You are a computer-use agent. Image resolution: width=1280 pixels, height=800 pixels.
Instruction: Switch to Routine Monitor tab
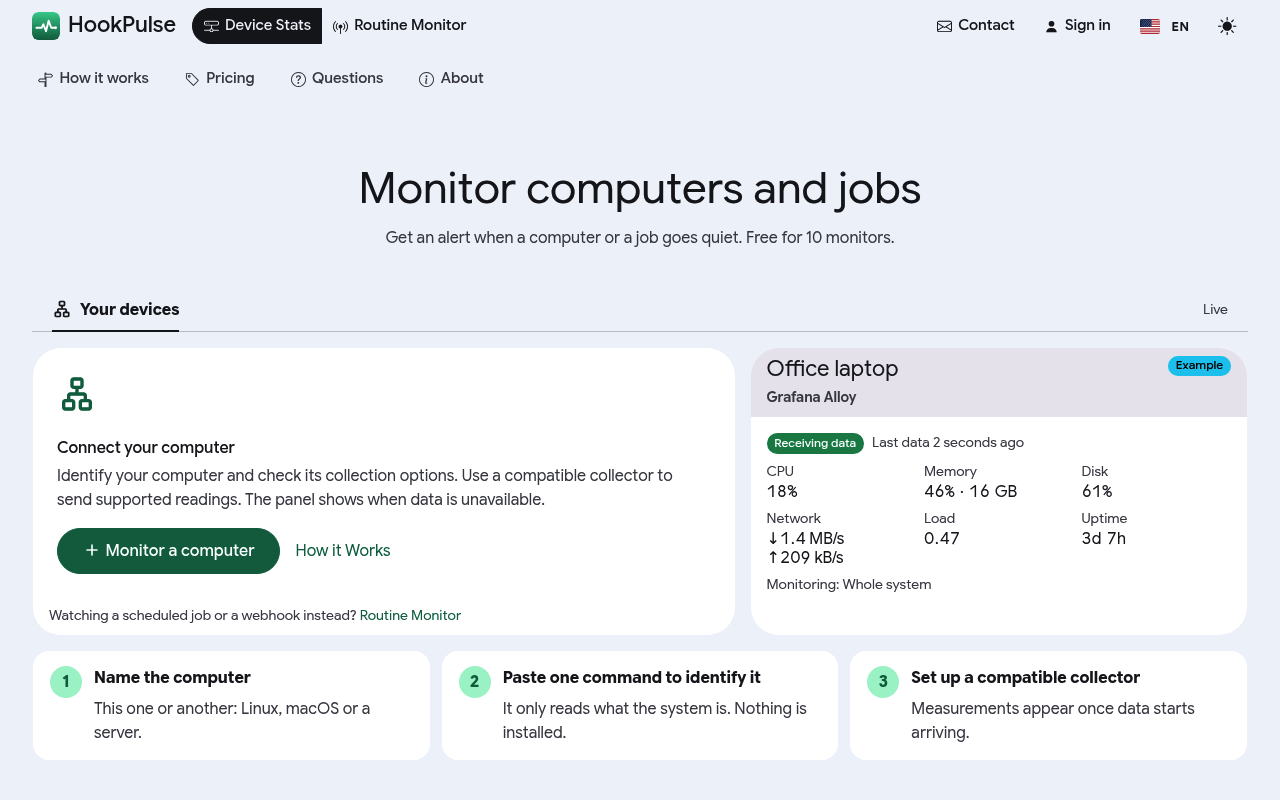399,26
